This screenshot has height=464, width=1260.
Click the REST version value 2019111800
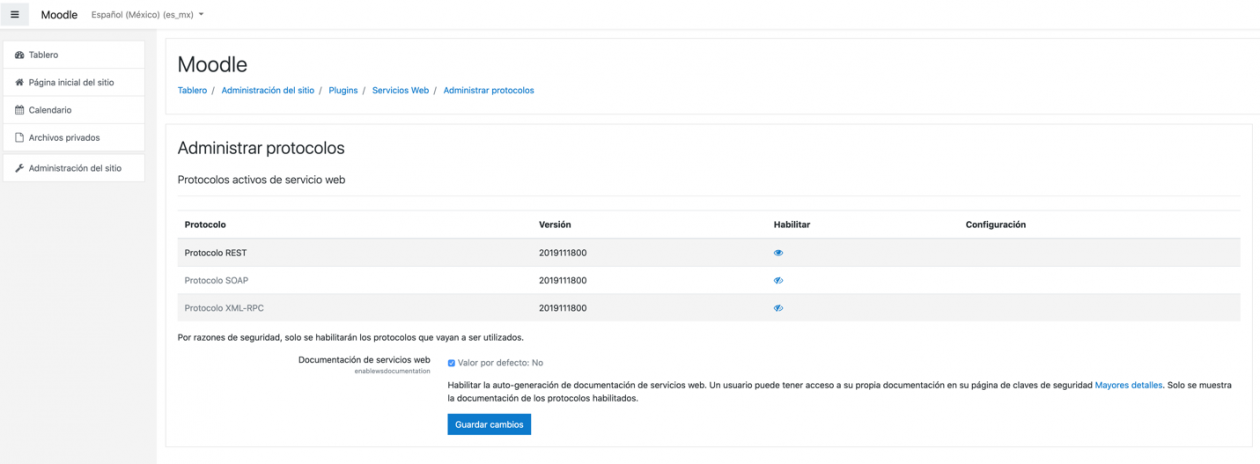(x=563, y=253)
